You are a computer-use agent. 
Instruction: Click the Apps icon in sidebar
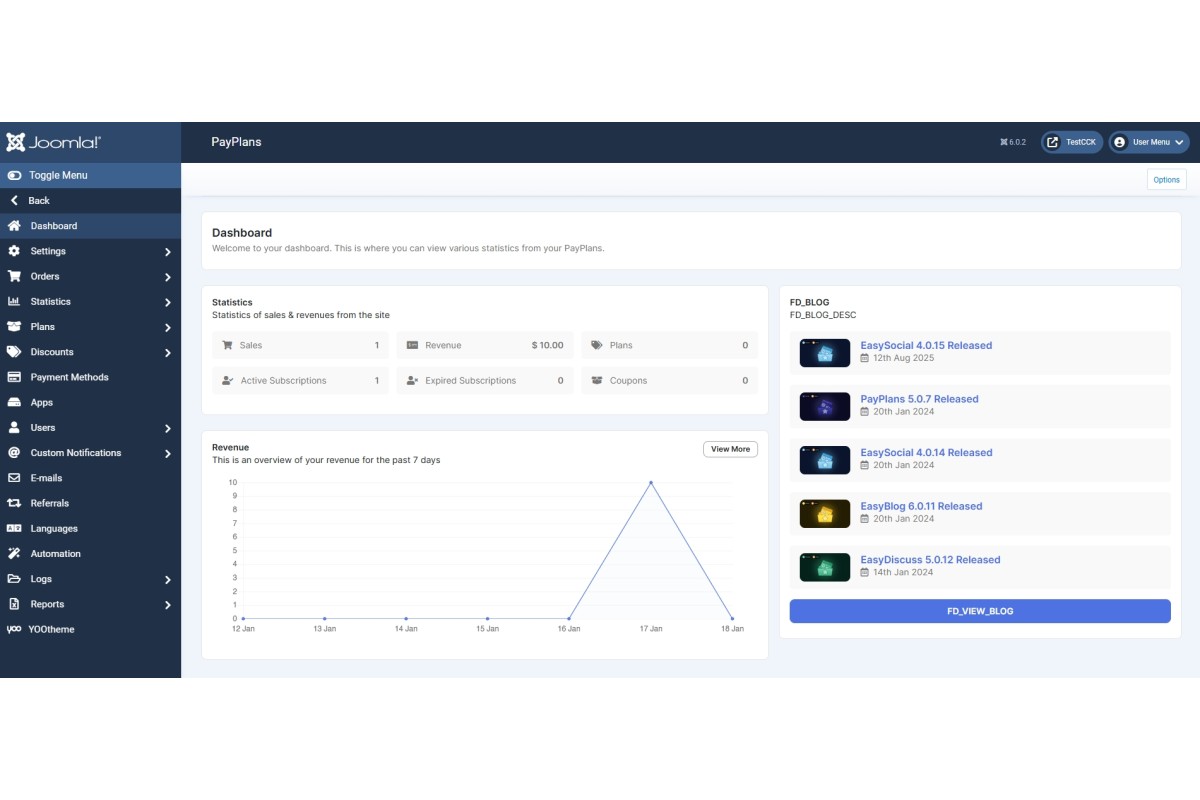point(14,402)
